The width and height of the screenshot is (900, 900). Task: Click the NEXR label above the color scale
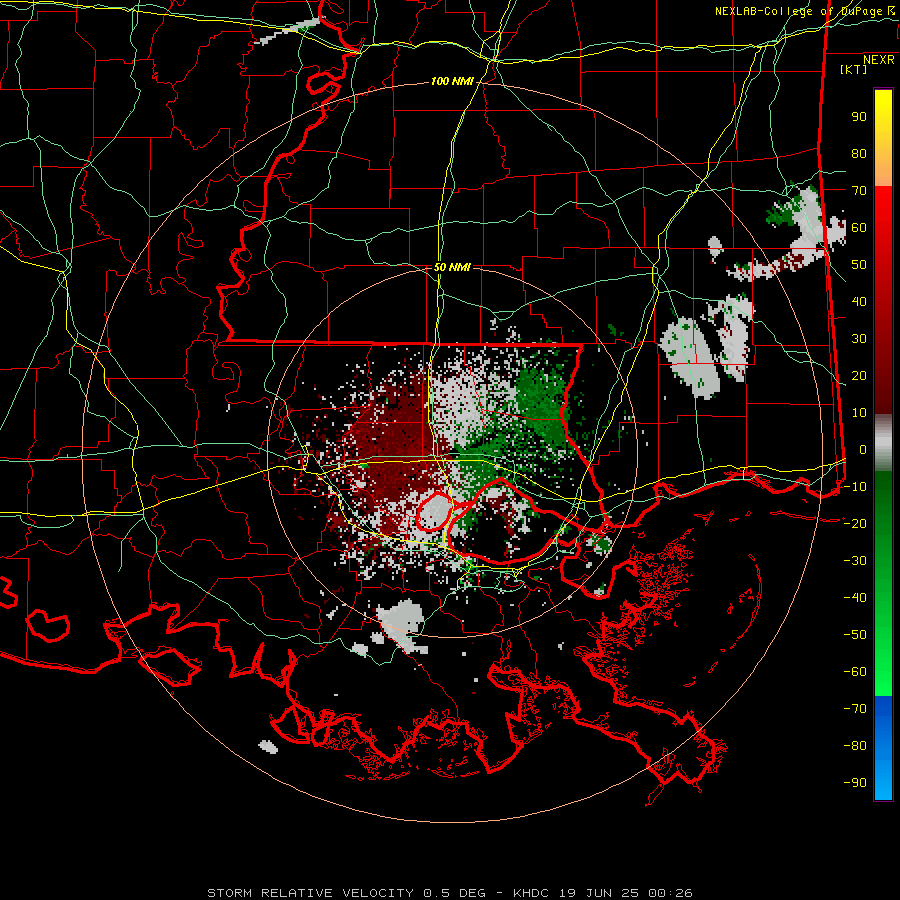click(878, 60)
